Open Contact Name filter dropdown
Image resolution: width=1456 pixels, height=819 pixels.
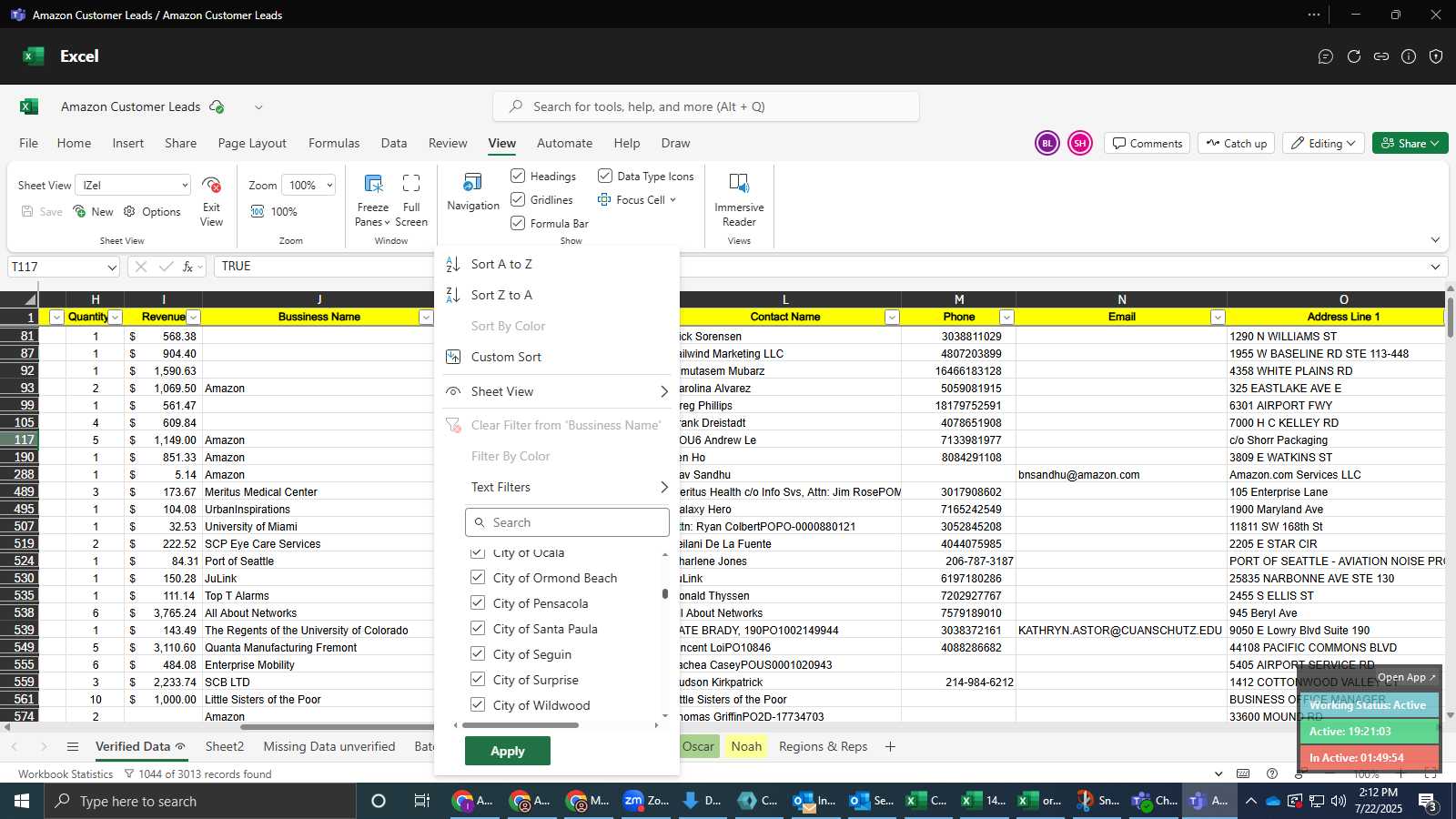pyautogui.click(x=892, y=317)
